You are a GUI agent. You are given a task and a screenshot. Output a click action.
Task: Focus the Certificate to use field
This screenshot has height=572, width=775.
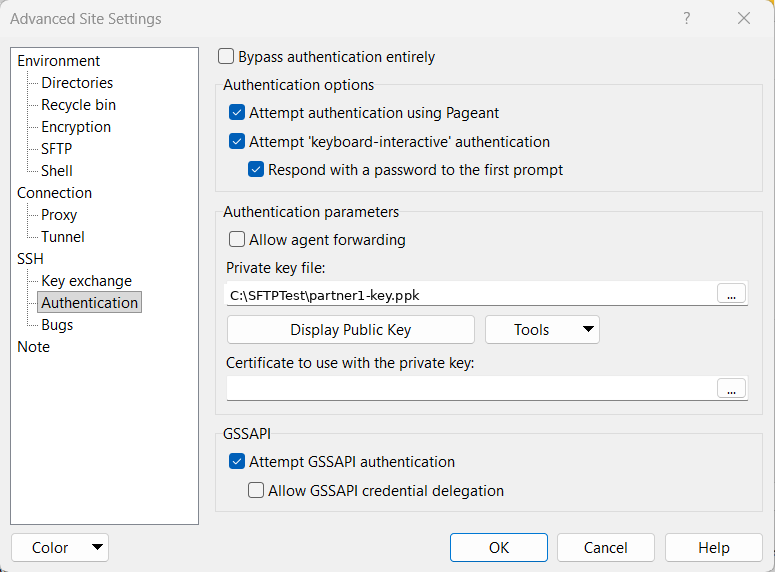click(x=471, y=389)
